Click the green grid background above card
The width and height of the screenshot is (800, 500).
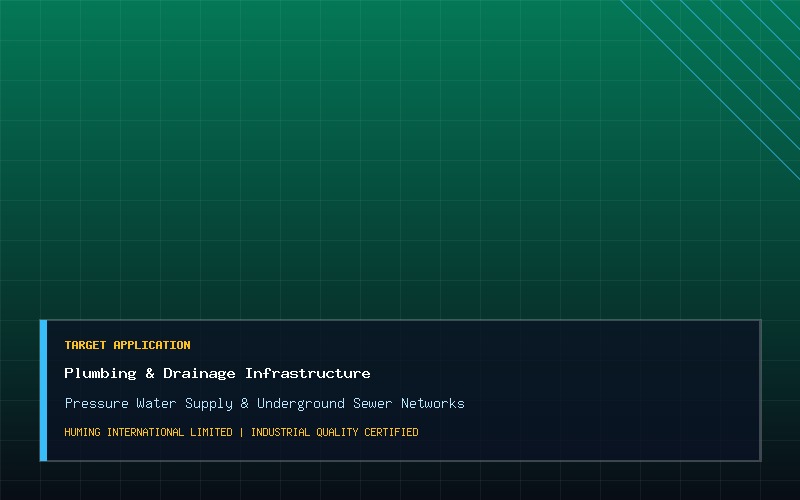(357, 153)
